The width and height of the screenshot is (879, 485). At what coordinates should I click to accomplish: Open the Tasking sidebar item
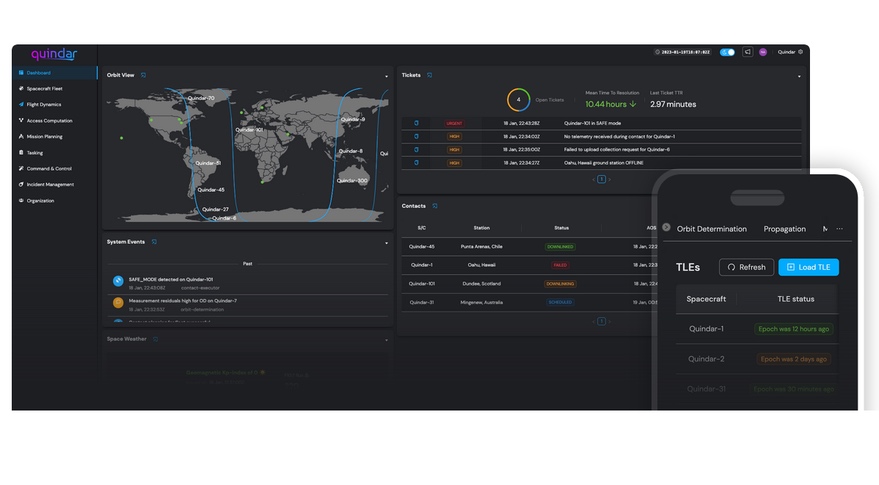(x=34, y=153)
